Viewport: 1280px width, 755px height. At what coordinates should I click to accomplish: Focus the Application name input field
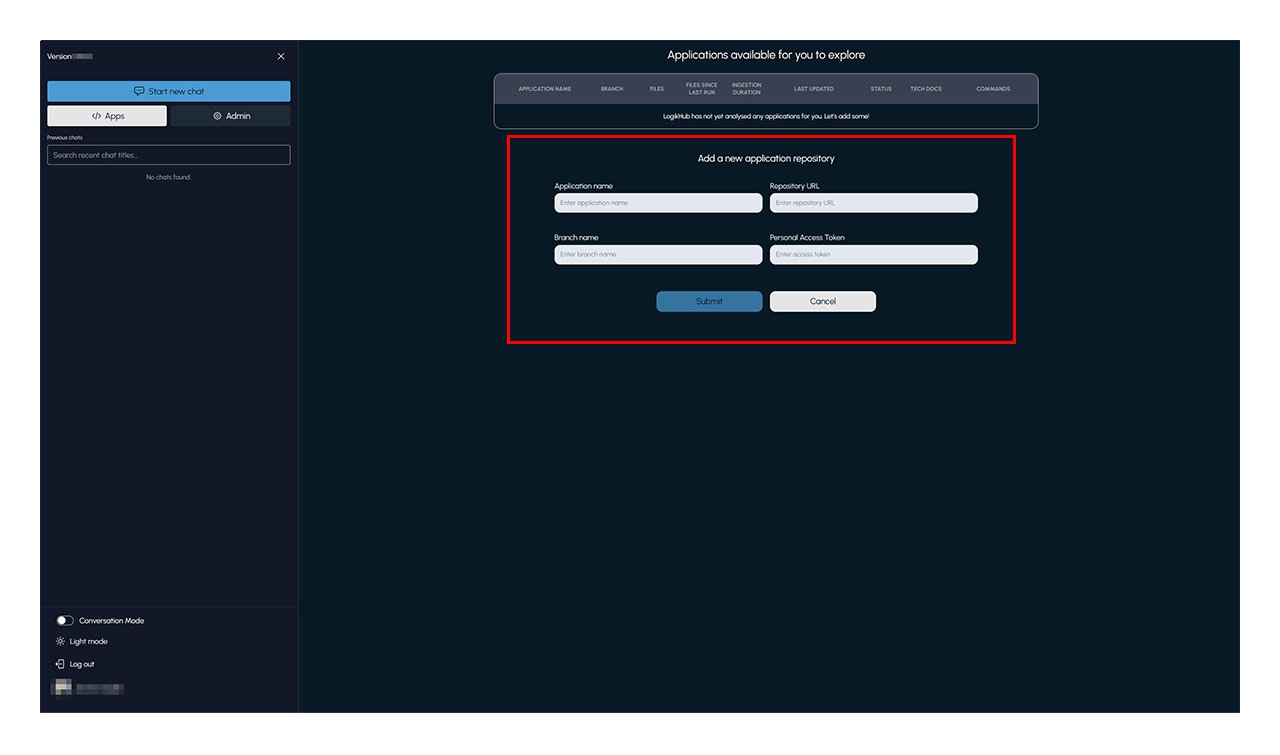(x=658, y=203)
